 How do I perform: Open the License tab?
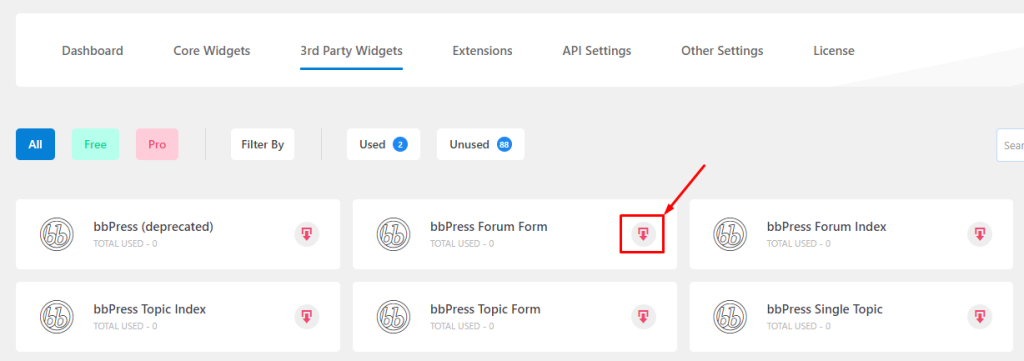click(834, 51)
